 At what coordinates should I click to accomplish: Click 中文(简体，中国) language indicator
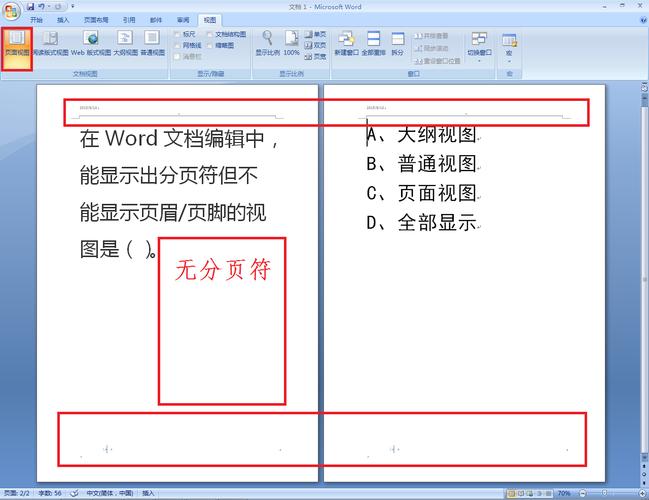(110, 493)
